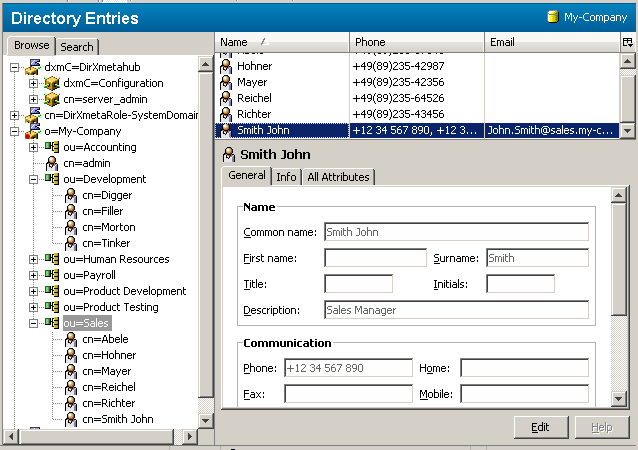Expand the ou=Payroll tree node

coord(33,275)
